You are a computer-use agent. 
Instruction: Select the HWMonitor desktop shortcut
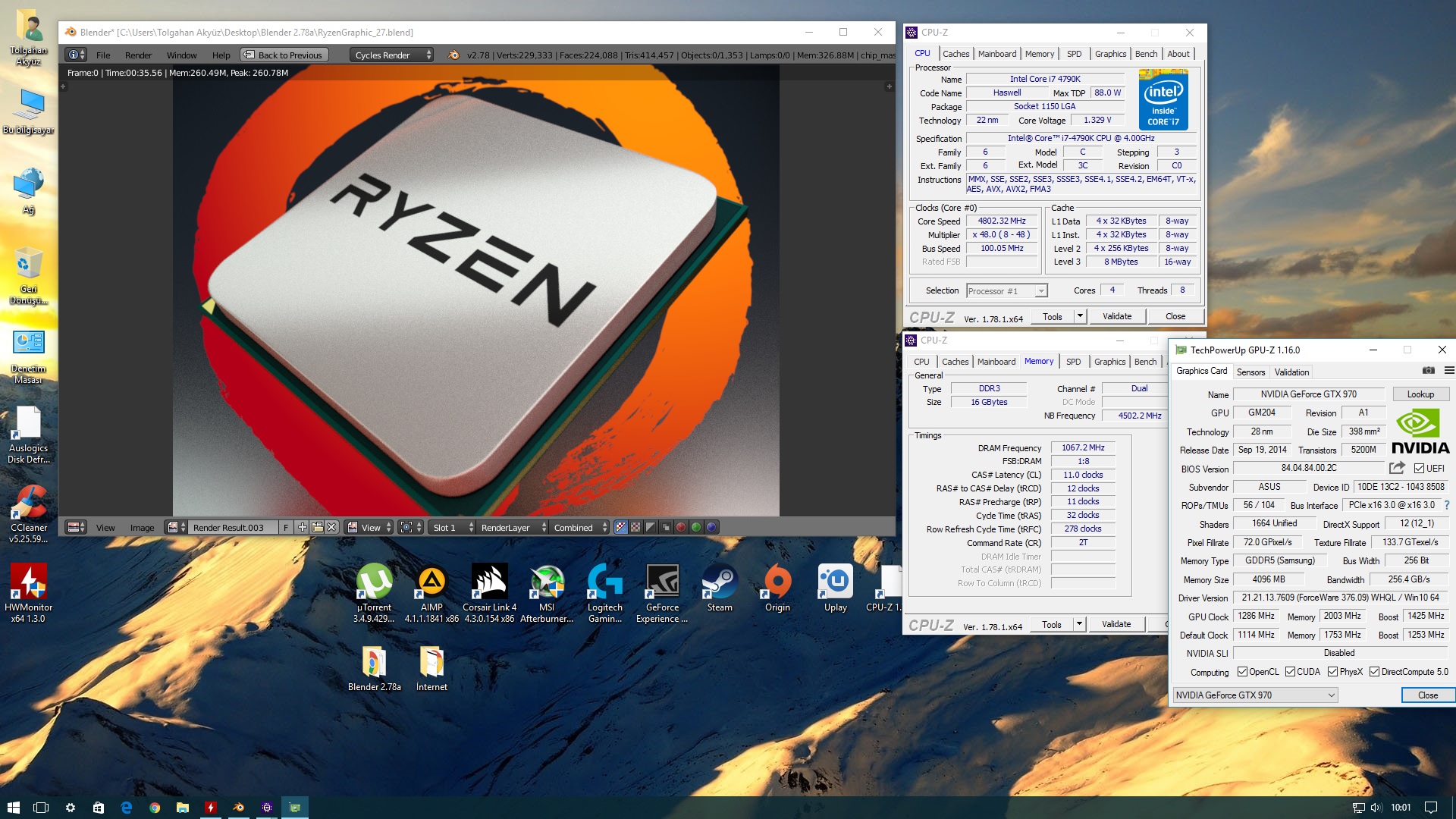29,593
